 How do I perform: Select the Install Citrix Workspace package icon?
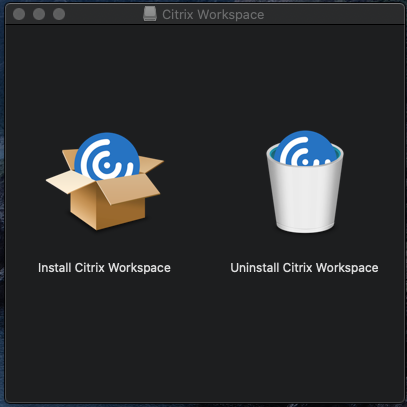pyautogui.click(x=105, y=181)
